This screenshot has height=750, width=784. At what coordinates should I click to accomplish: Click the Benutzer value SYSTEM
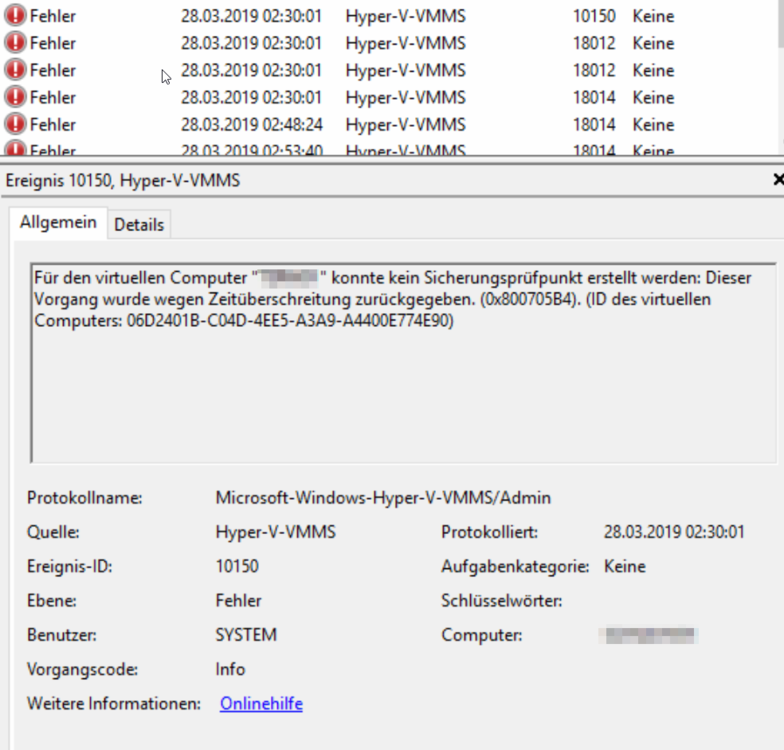[246, 635]
